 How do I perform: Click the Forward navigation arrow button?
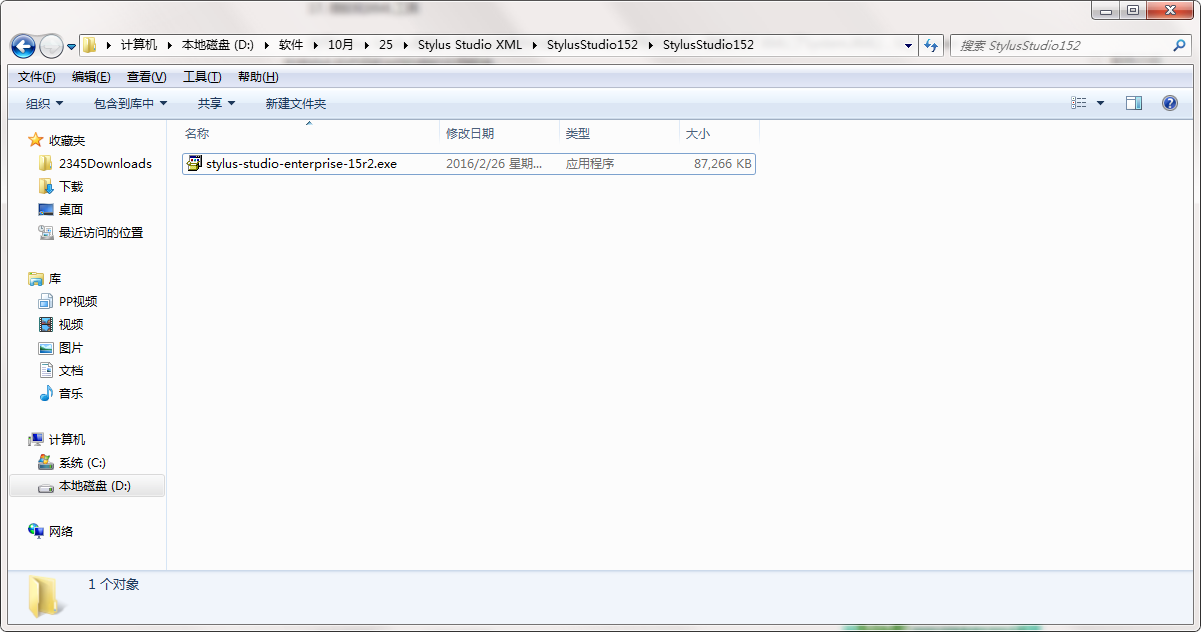coord(51,46)
